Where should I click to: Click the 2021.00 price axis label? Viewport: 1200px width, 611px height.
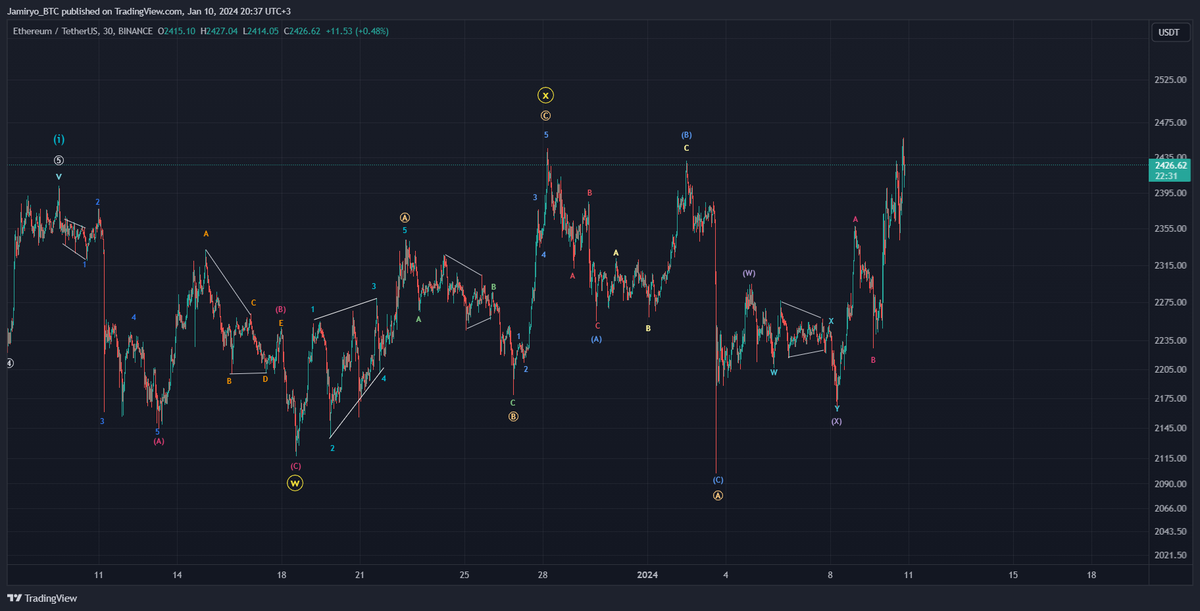[x=1169, y=555]
